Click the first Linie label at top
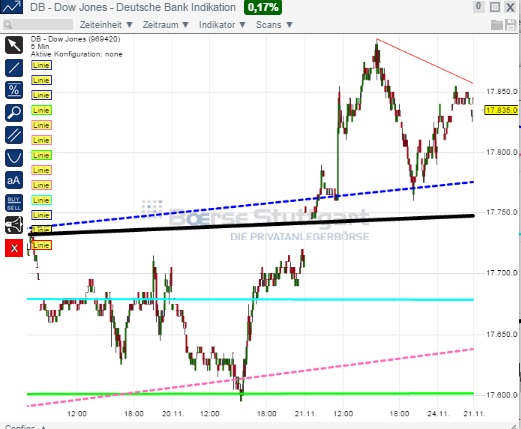Screen dimensions: 521x429 click(x=41, y=65)
